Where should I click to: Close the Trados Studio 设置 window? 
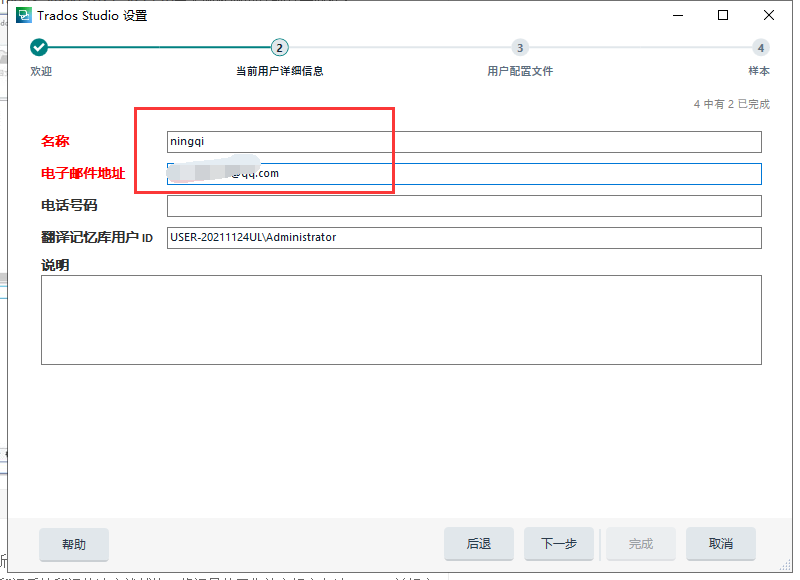coord(769,15)
